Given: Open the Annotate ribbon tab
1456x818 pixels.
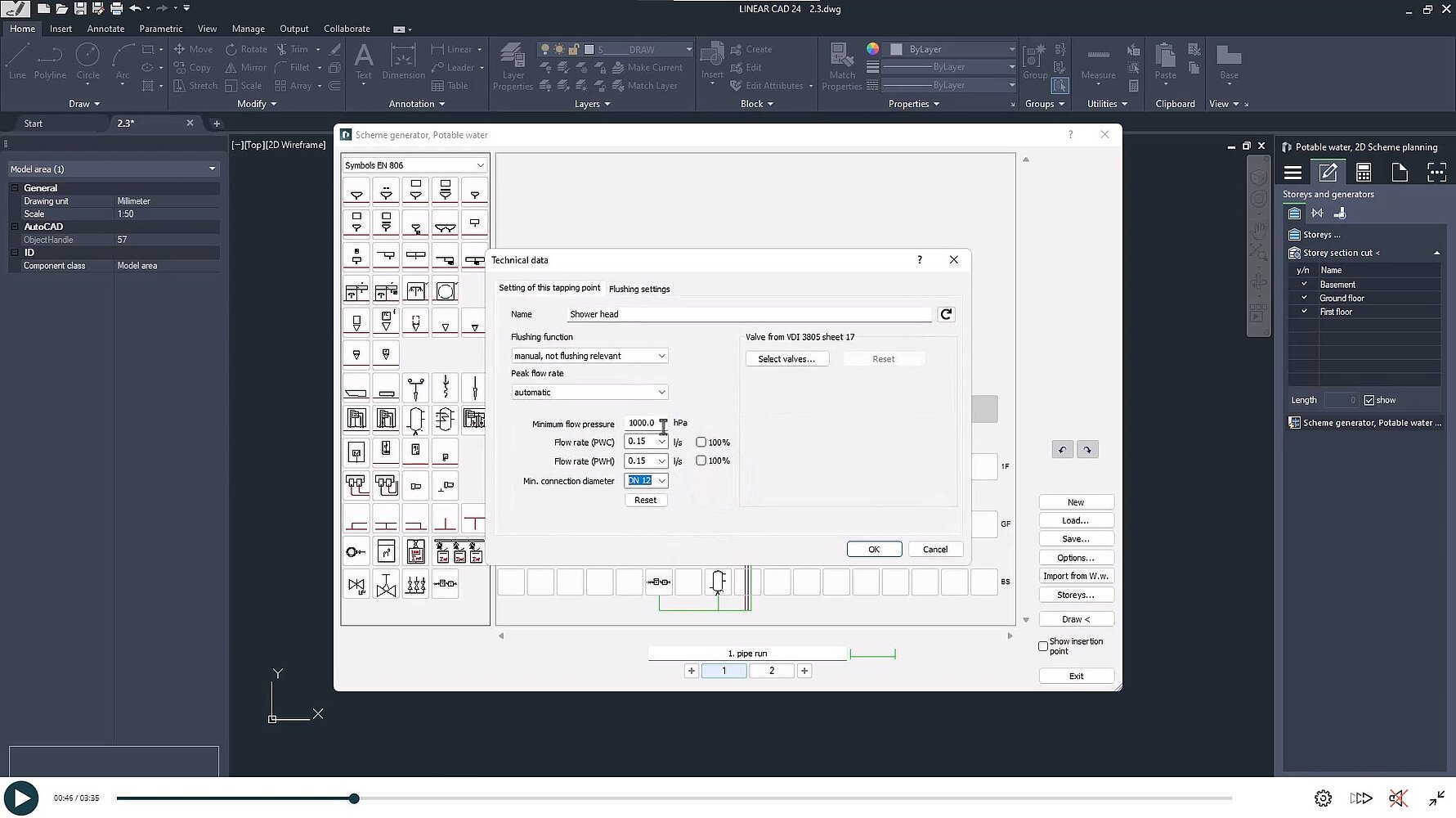Looking at the screenshot, I should tap(105, 29).
